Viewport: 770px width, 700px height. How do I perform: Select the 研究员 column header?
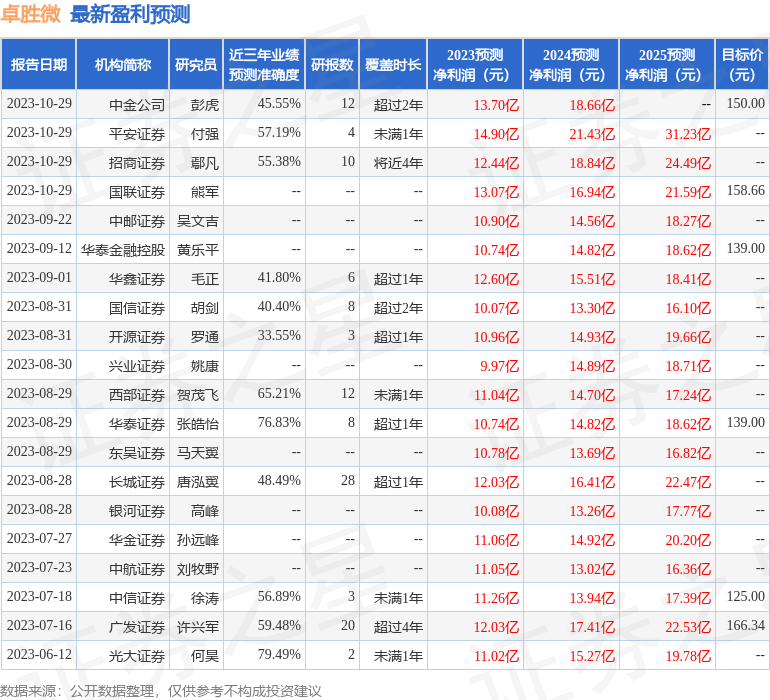tap(196, 65)
